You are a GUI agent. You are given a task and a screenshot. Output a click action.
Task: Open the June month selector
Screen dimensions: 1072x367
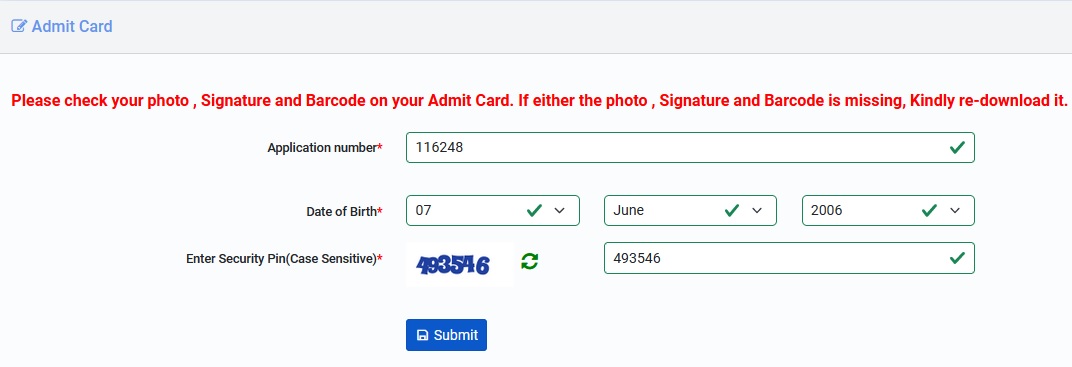coord(690,210)
